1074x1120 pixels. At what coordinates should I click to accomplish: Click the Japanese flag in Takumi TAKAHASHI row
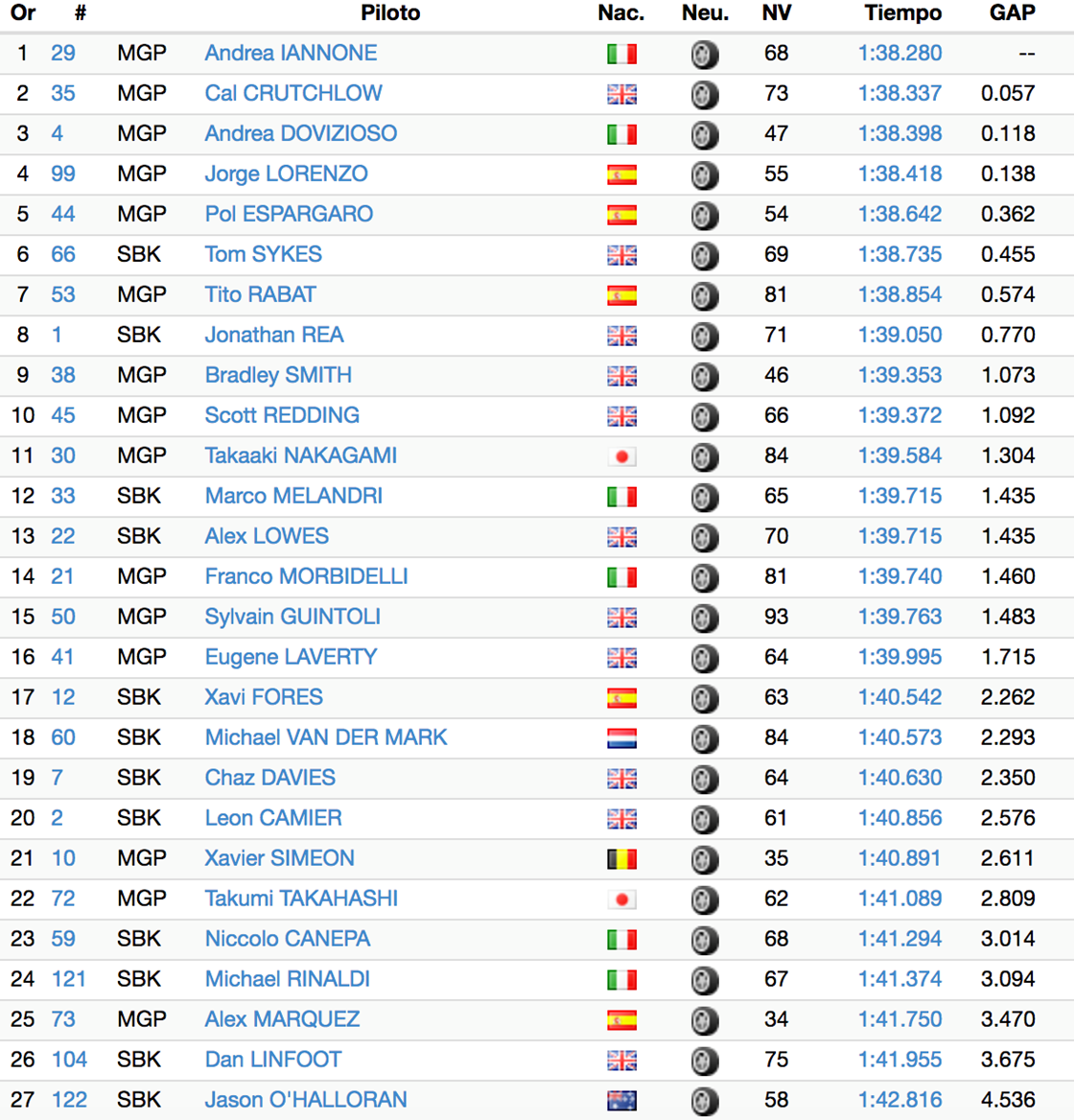(621, 900)
